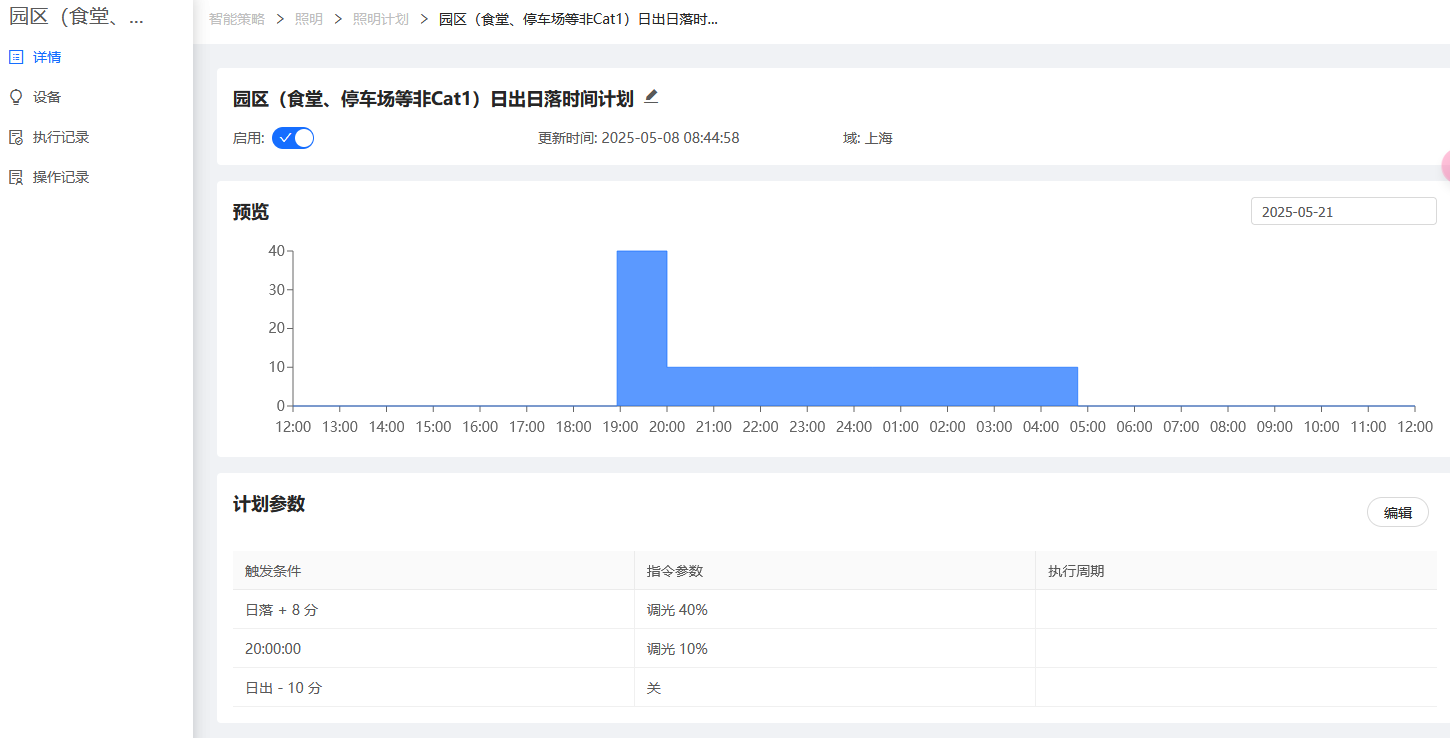Open the 2025-05-21 preview date picker
The height and width of the screenshot is (738, 1450).
click(1343, 211)
